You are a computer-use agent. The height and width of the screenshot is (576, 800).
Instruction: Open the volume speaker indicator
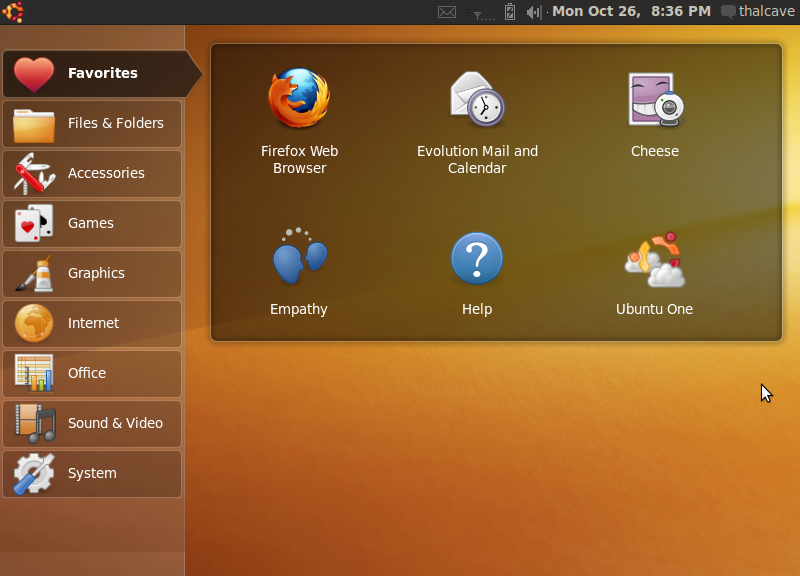[x=534, y=12]
